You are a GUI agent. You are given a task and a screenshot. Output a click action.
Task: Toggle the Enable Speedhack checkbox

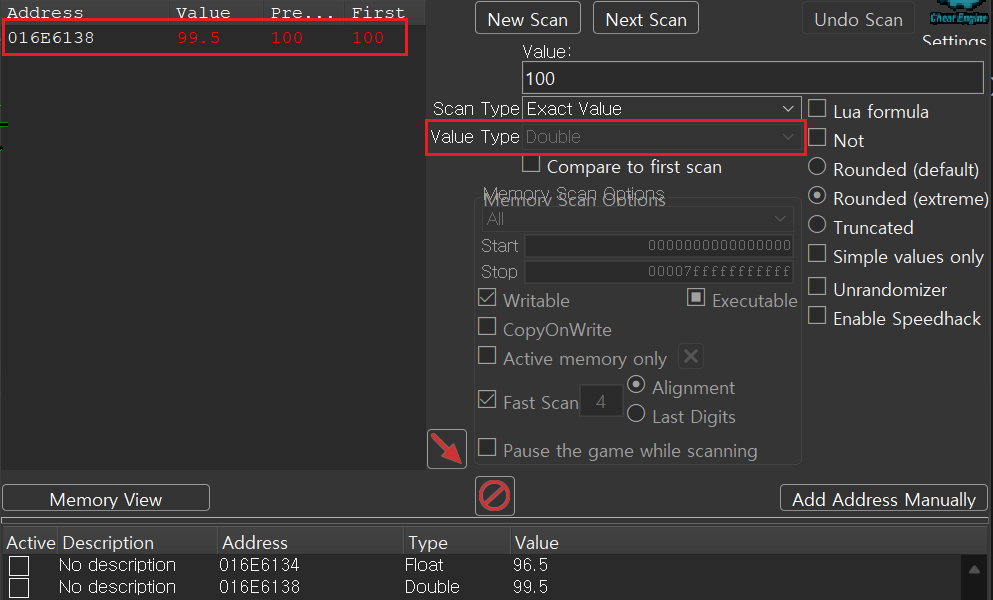(817, 317)
